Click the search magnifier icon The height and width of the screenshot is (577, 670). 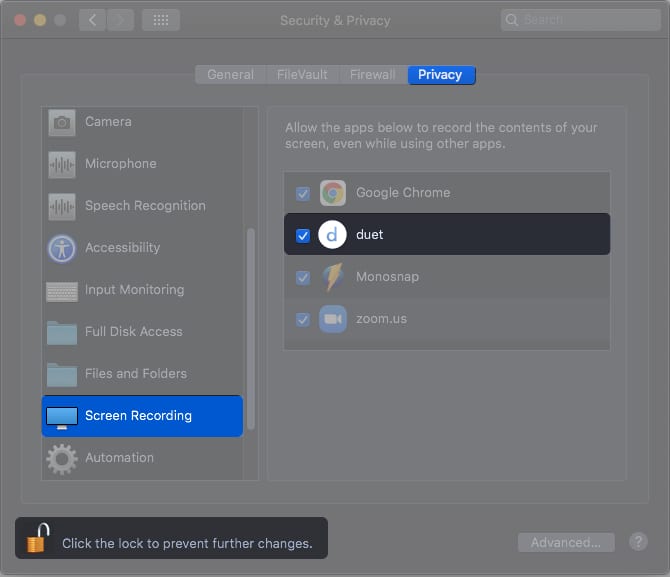click(x=511, y=20)
